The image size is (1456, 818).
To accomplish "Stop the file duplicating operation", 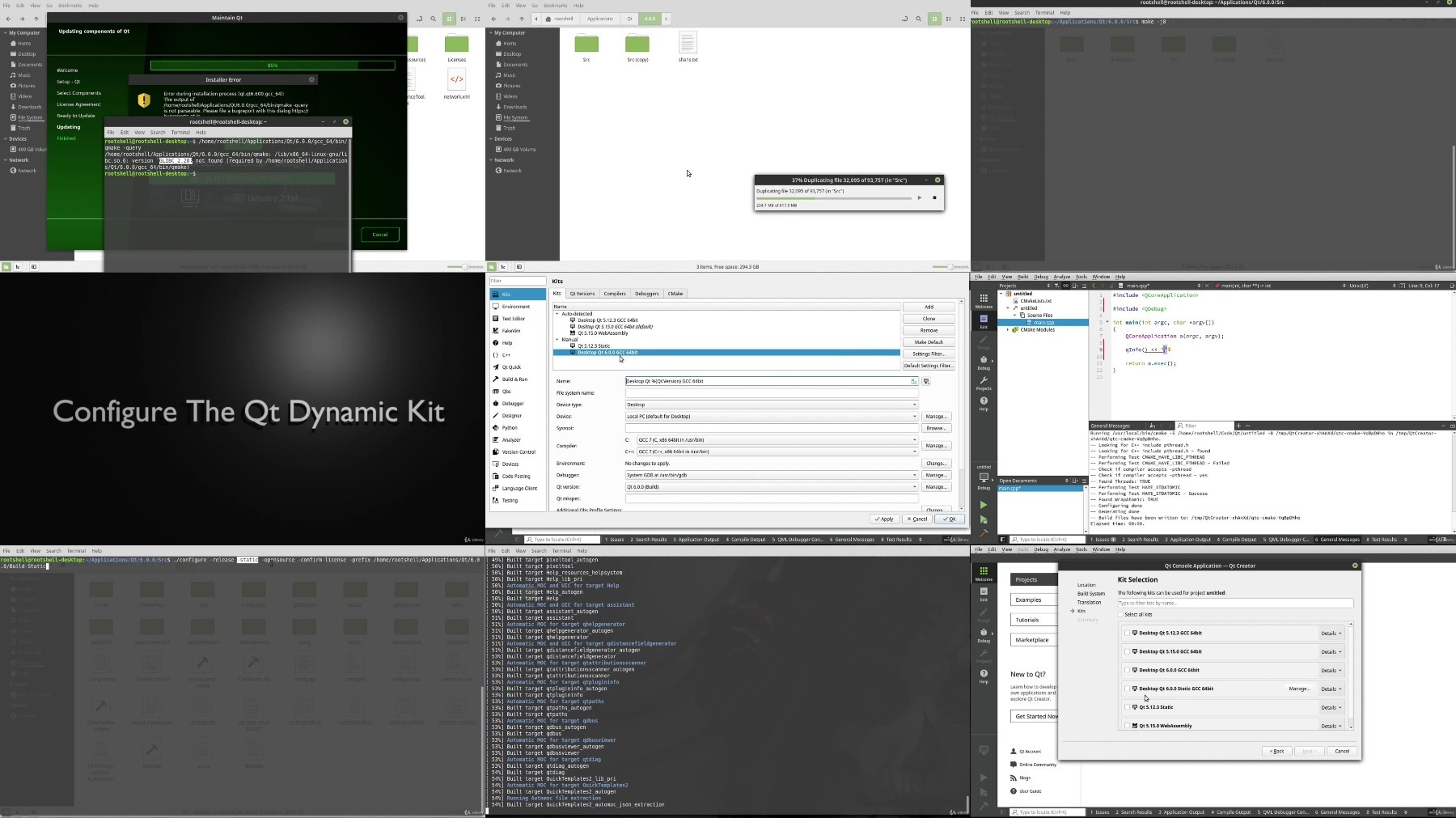I will click(x=934, y=197).
